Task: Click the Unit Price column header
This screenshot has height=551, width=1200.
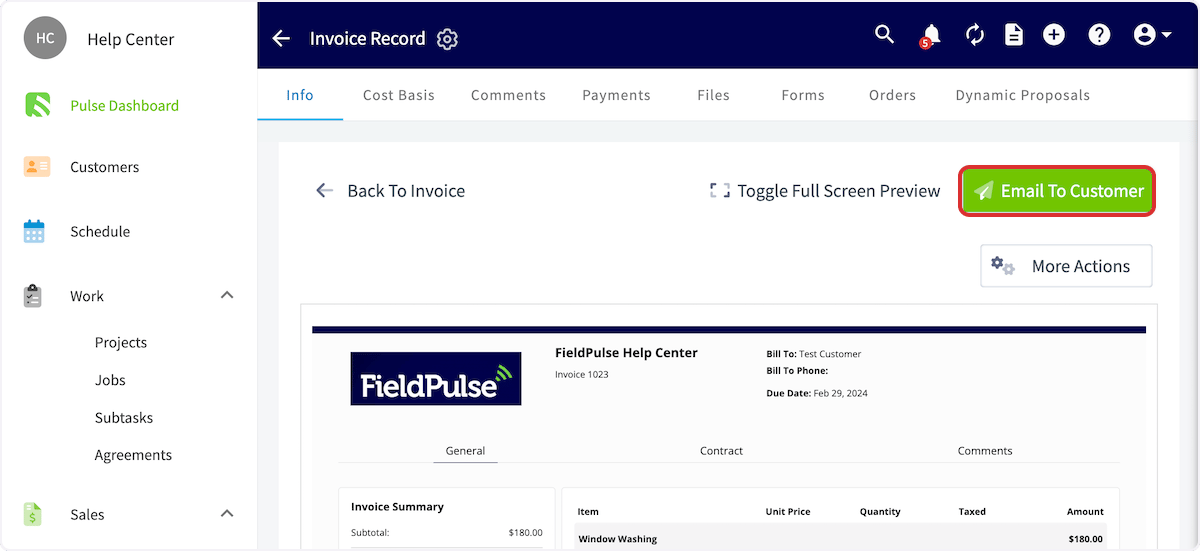Action: point(788,512)
